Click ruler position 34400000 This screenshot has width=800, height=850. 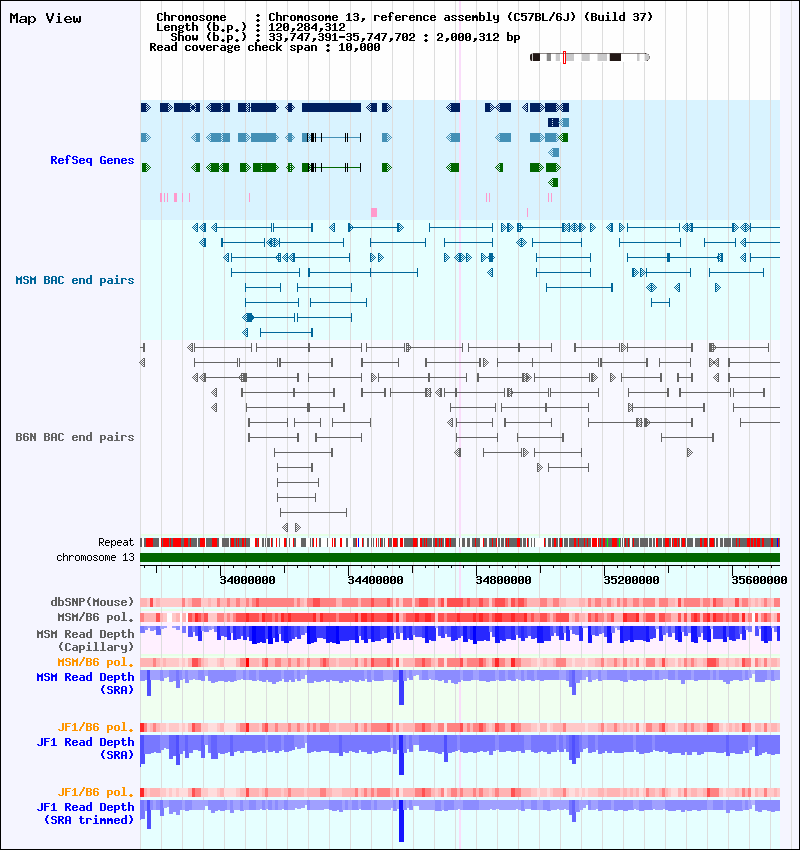tap(375, 580)
